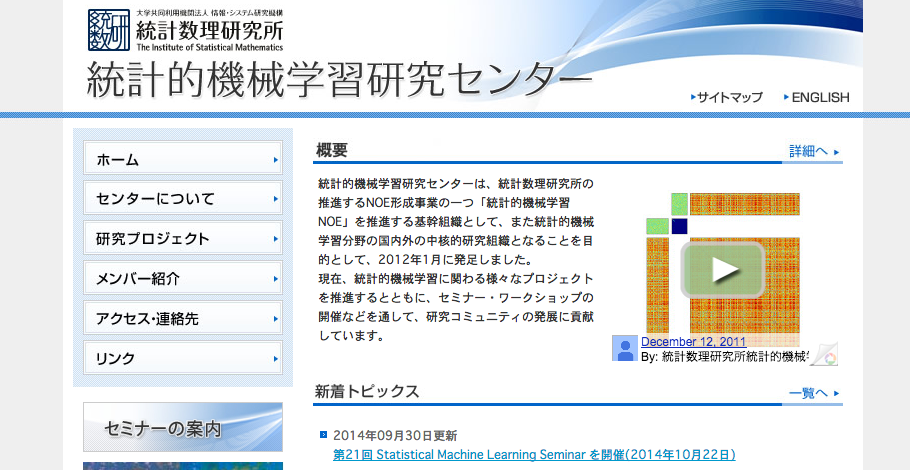
Task: Click the arrow after 一覧へ
Action: 836,393
